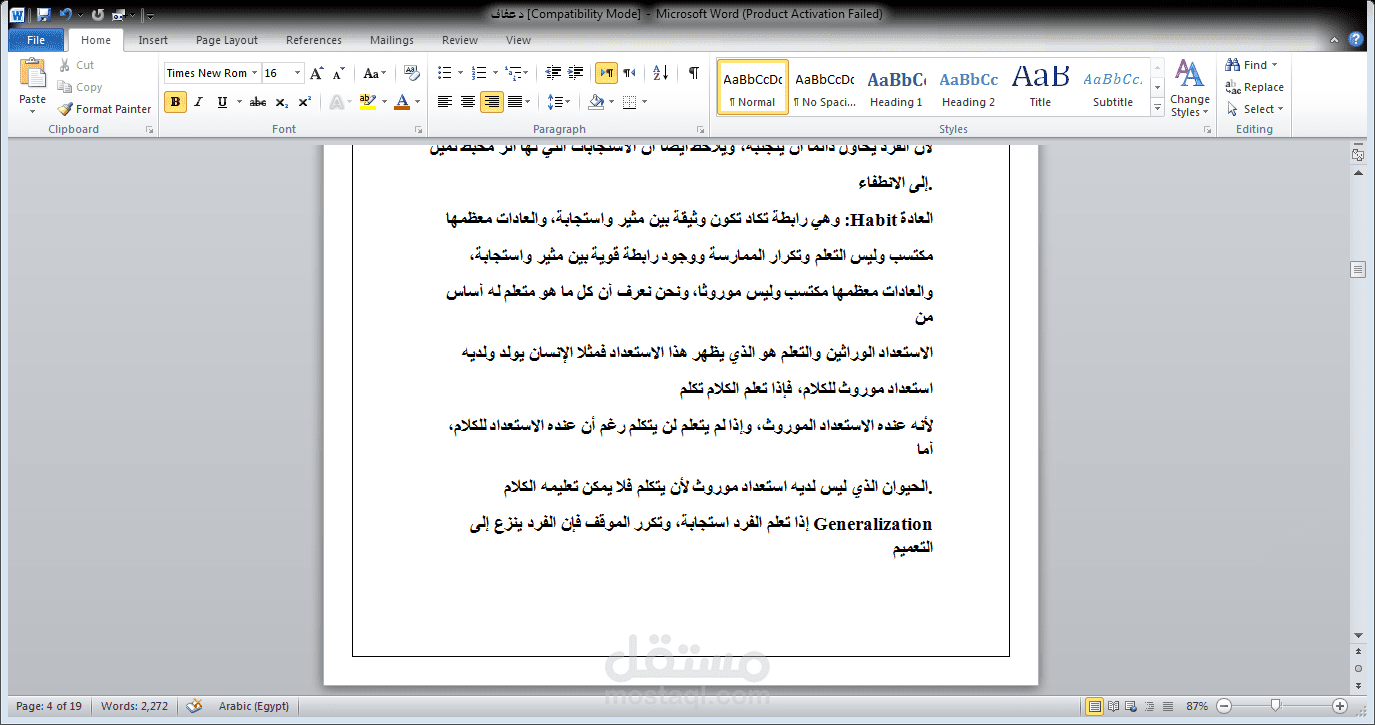The width and height of the screenshot is (1375, 725).
Task: Click zoom out minus button
Action: [x=1224, y=706]
